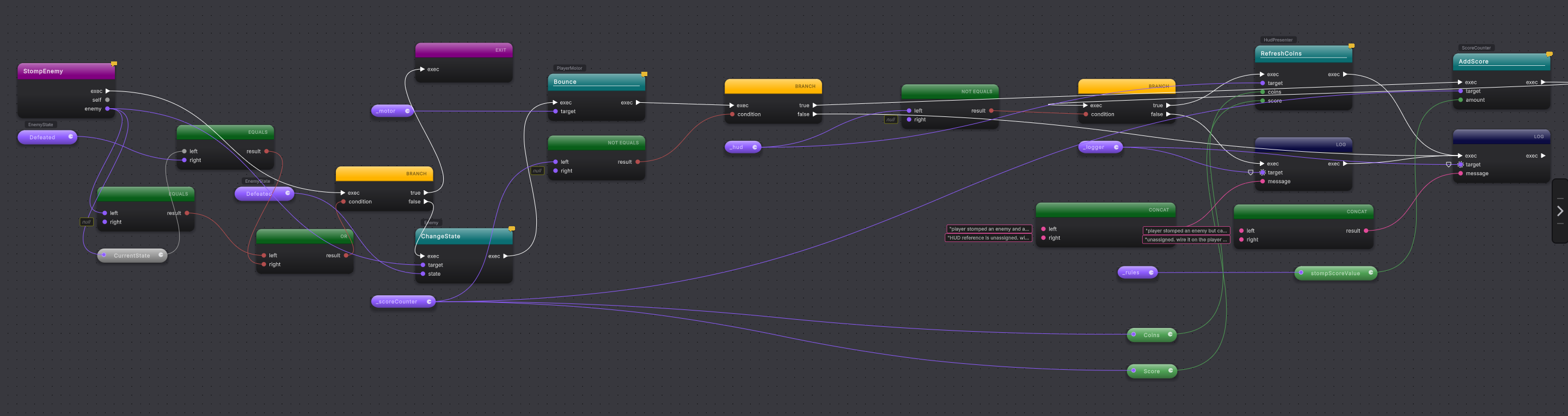
Task: Select the OR node header
Action: click(305, 237)
